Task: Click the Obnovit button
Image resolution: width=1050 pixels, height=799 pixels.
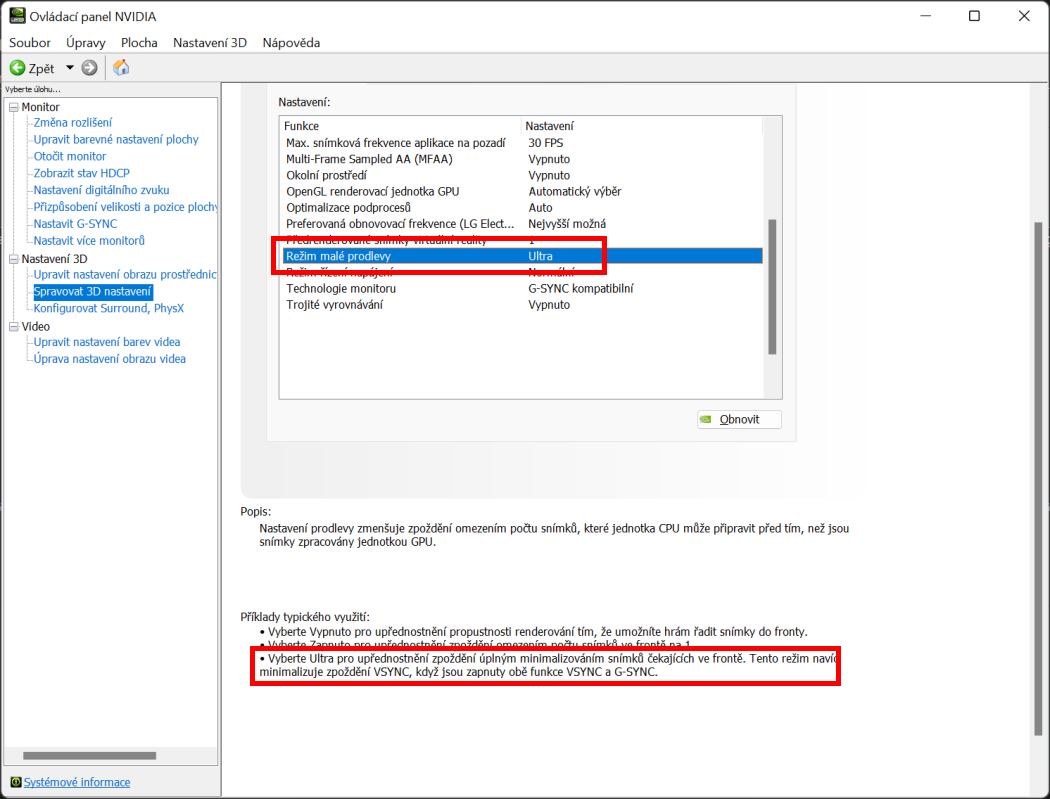Action: 739,419
